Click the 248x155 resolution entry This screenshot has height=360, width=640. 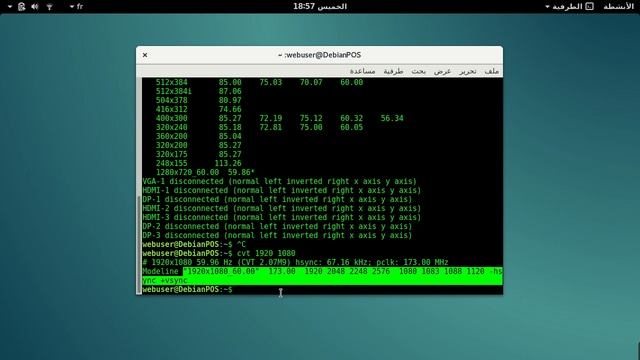point(171,163)
